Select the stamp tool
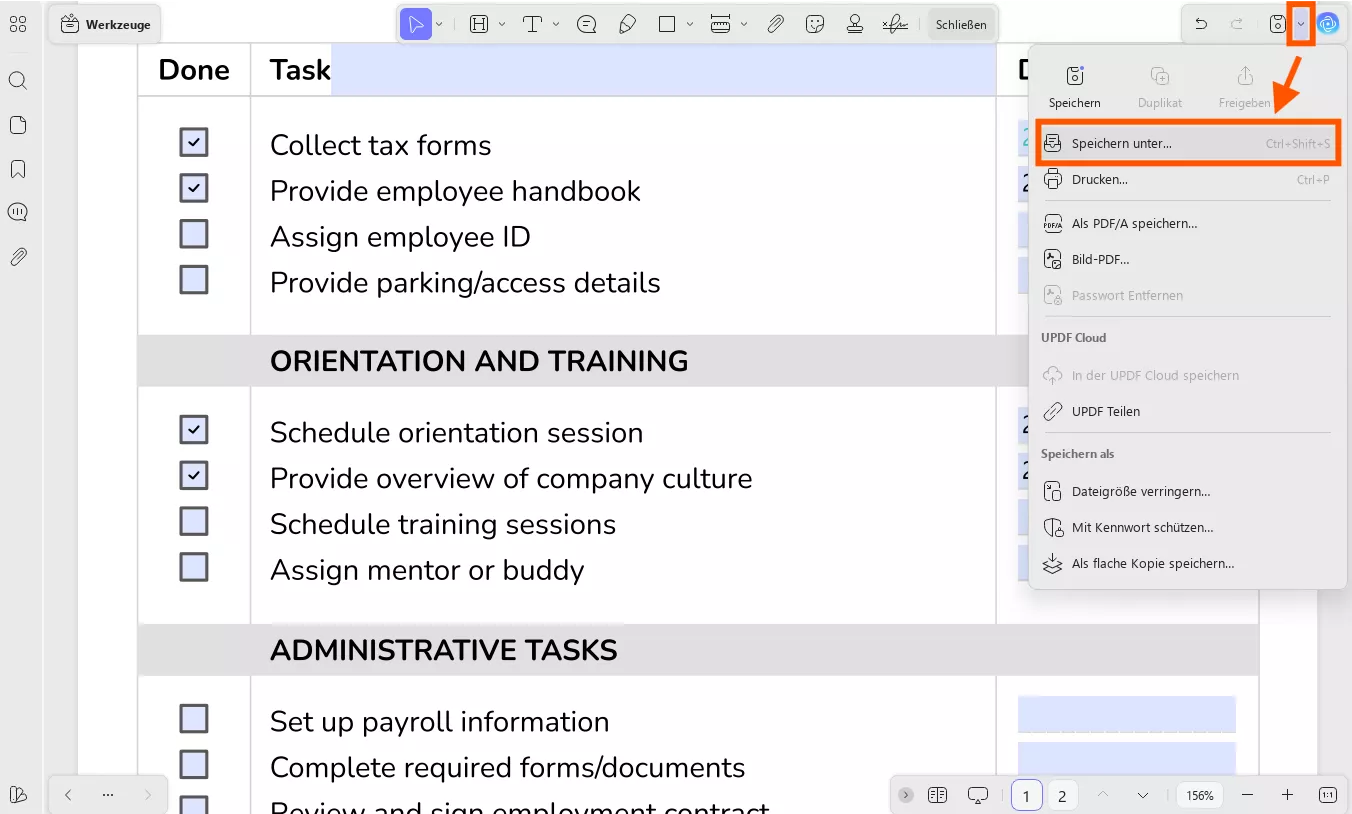The image size is (1352, 814). pos(855,25)
